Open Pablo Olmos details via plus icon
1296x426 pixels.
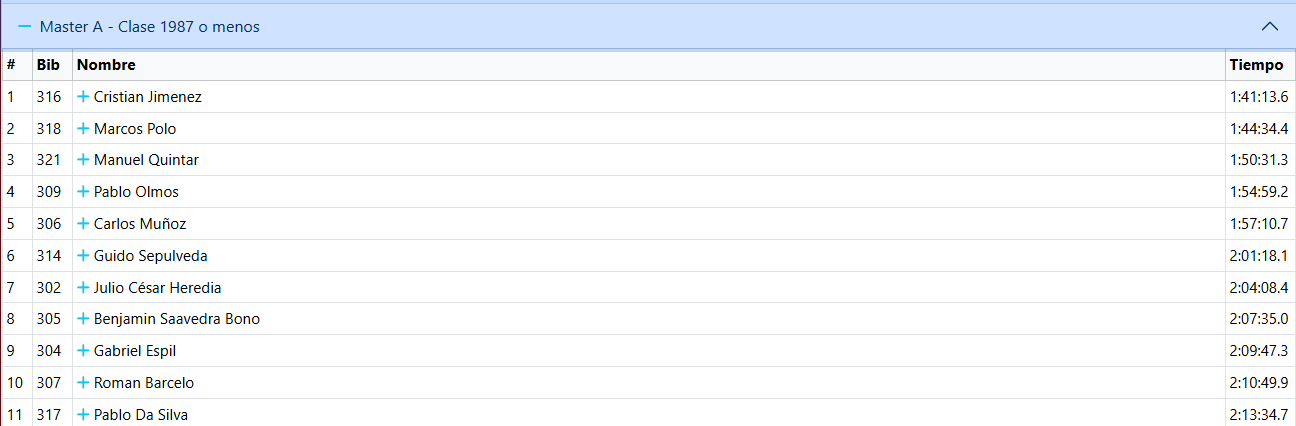tap(84, 192)
